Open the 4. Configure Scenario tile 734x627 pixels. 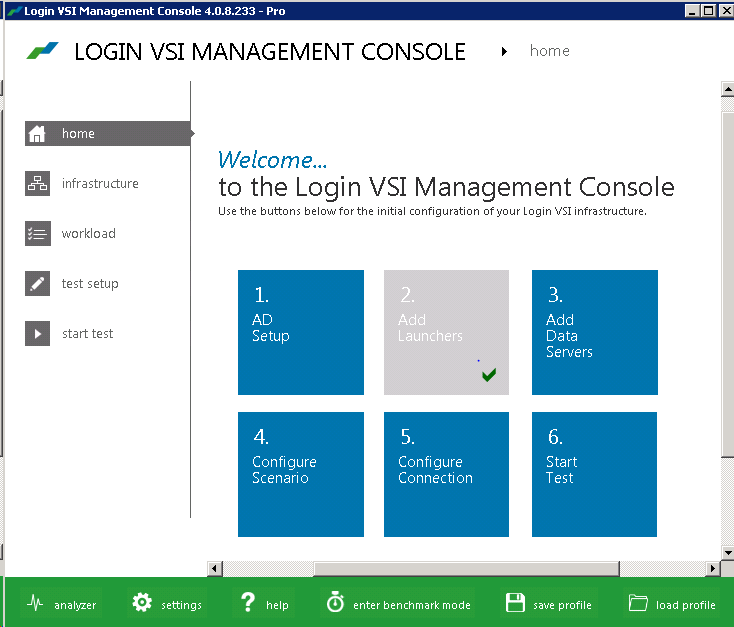pos(301,474)
